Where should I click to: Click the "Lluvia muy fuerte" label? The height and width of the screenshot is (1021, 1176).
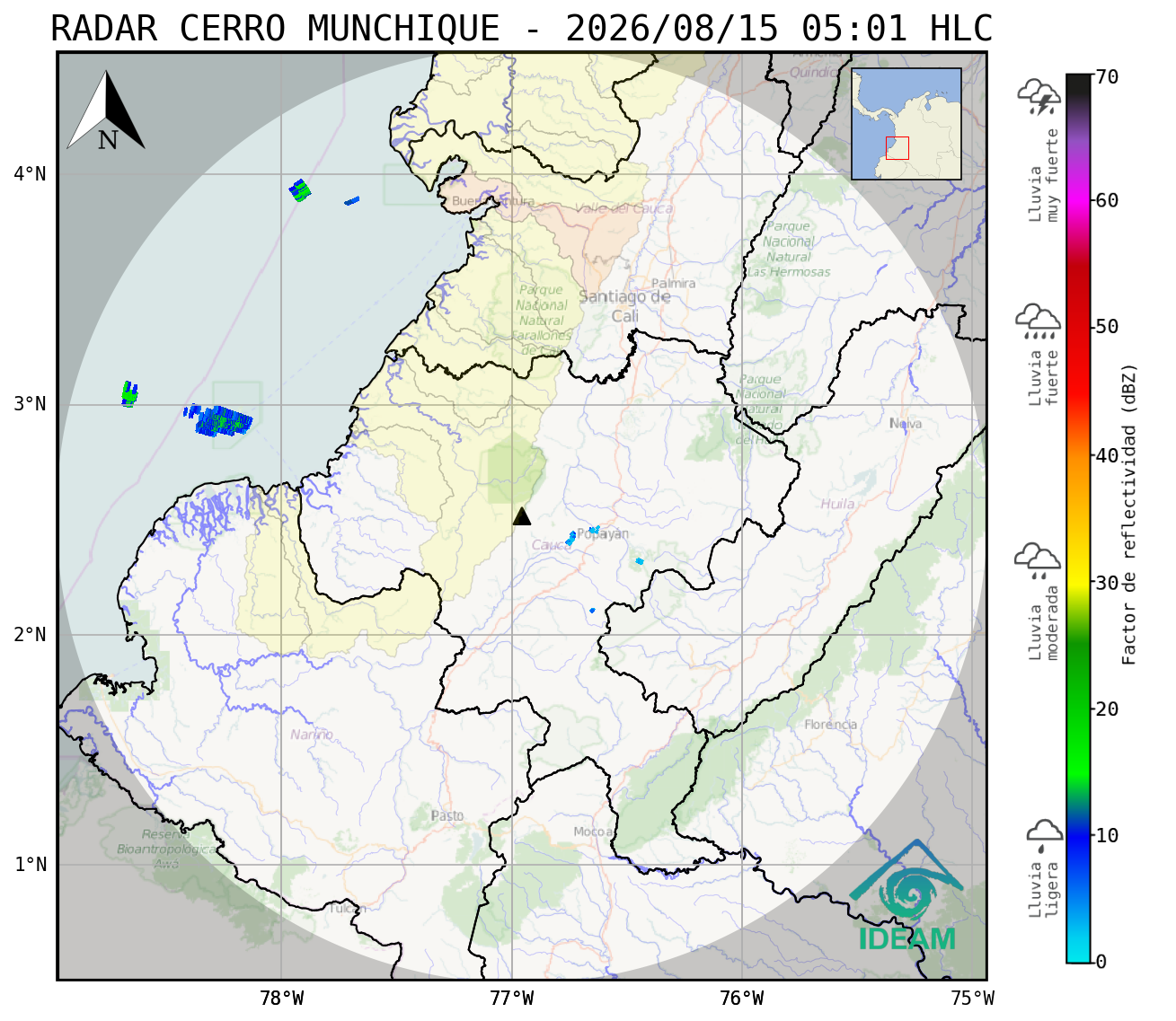point(1044,176)
